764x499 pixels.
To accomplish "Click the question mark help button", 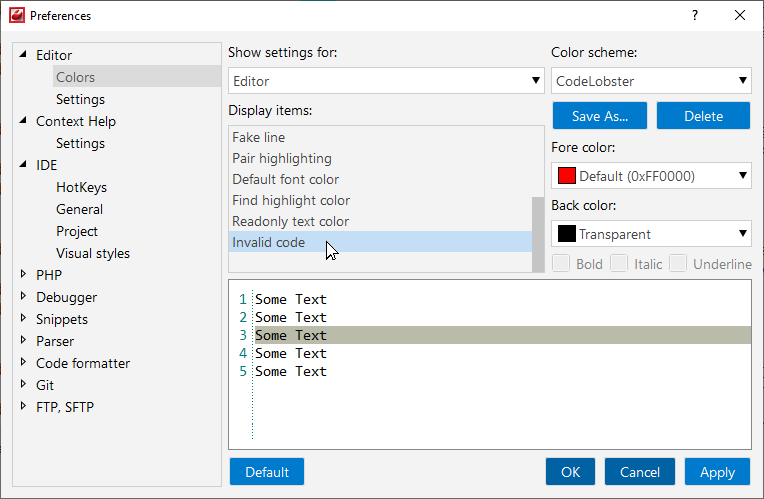I will tap(694, 16).
